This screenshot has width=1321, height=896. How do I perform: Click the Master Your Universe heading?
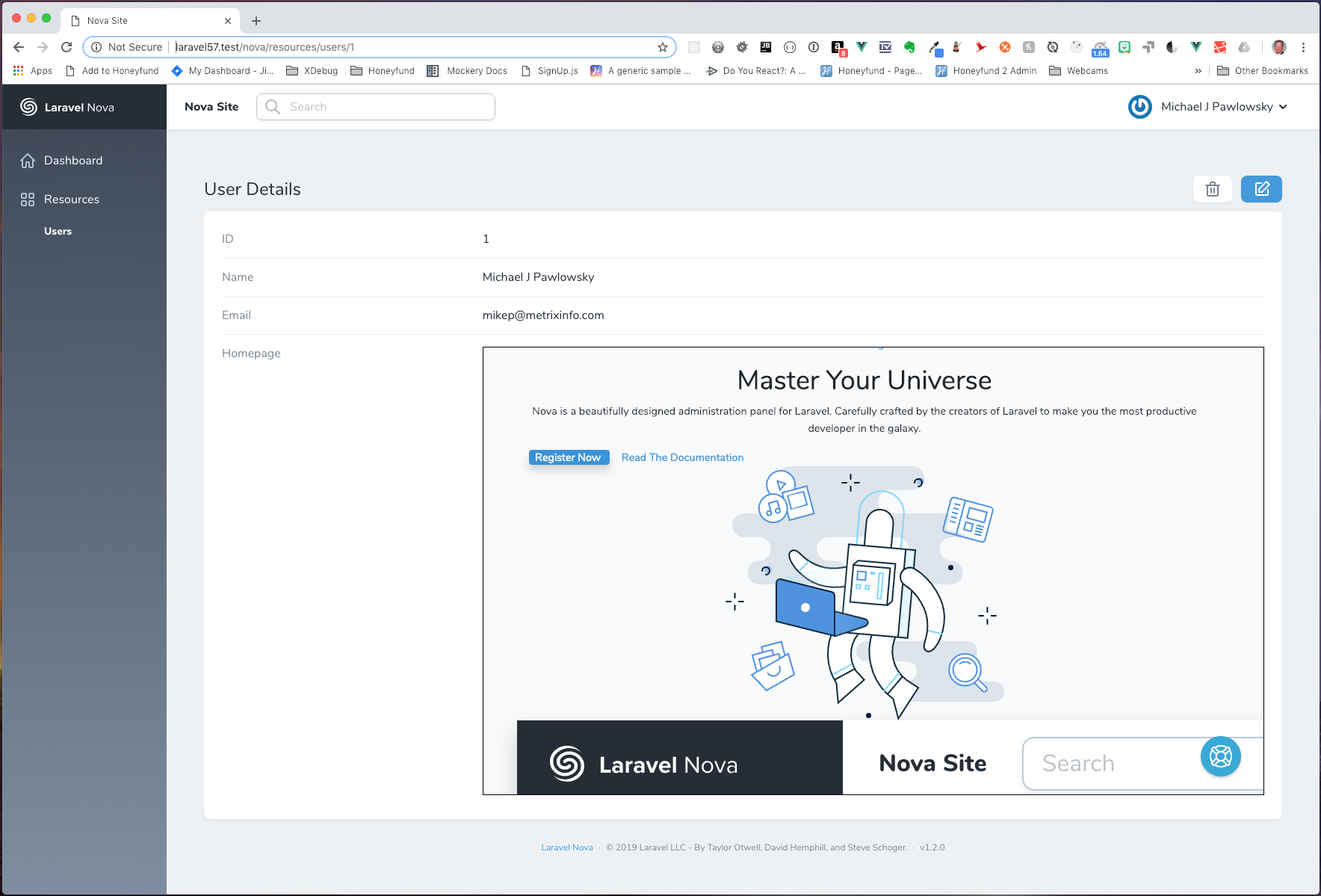[864, 380]
